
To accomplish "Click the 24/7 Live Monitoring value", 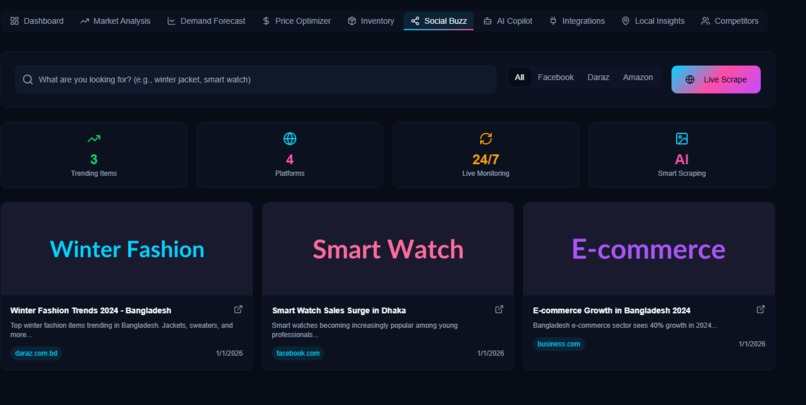I will point(486,159).
